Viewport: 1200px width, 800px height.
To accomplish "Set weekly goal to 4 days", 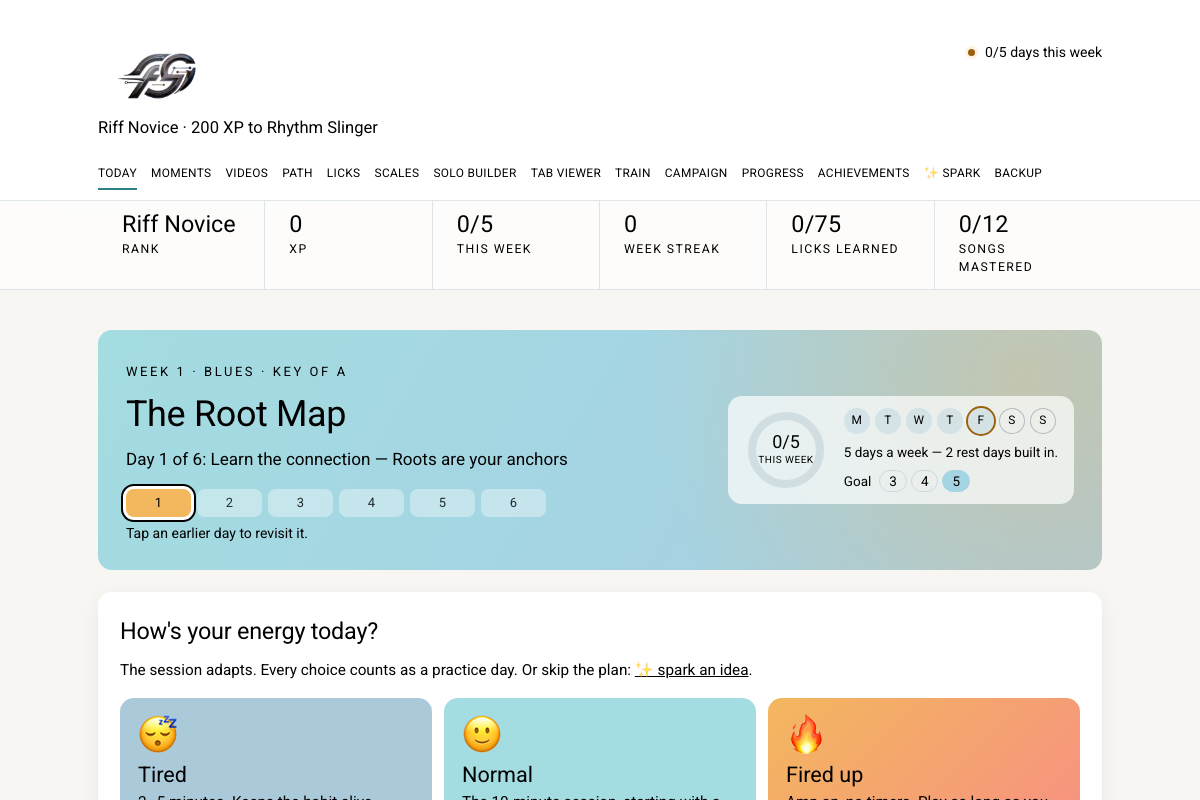I will pos(924,481).
